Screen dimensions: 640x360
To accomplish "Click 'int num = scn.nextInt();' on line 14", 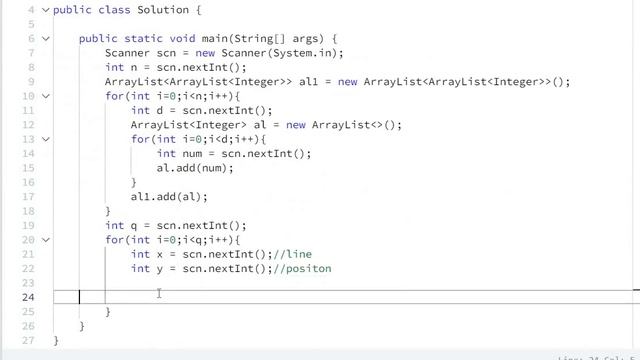I will [x=234, y=154].
